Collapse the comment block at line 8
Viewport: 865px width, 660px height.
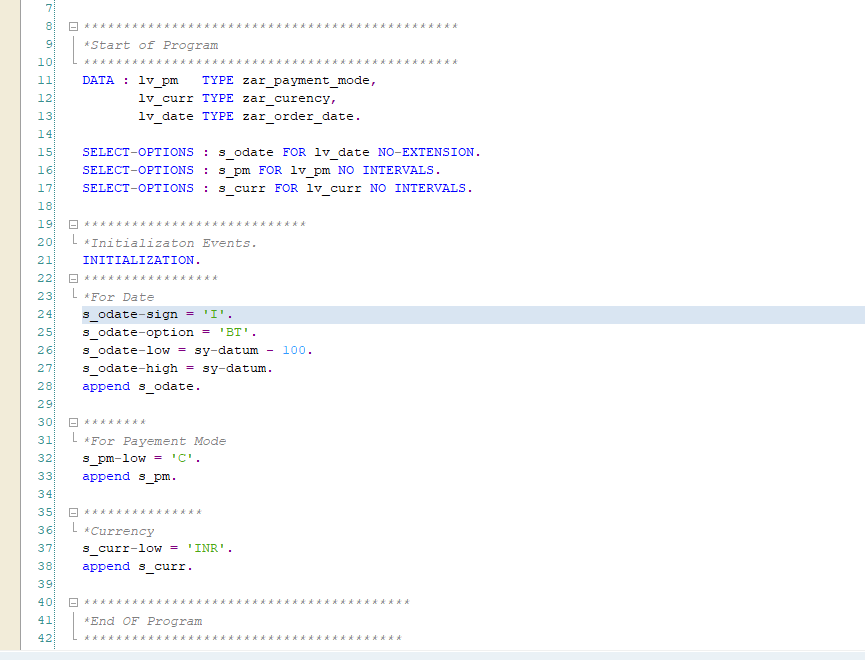click(73, 26)
